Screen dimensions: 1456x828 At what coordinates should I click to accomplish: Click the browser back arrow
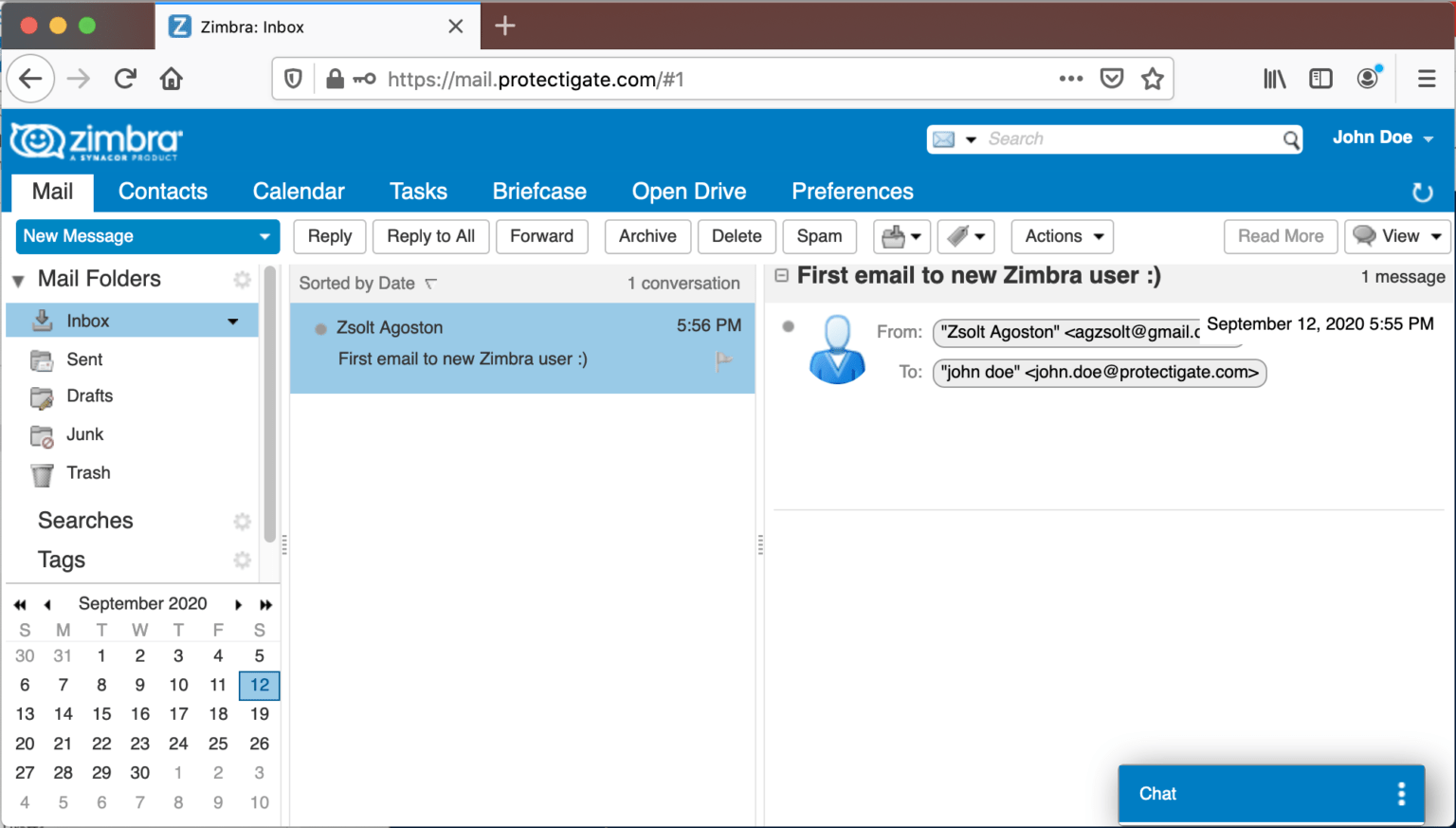coord(30,79)
